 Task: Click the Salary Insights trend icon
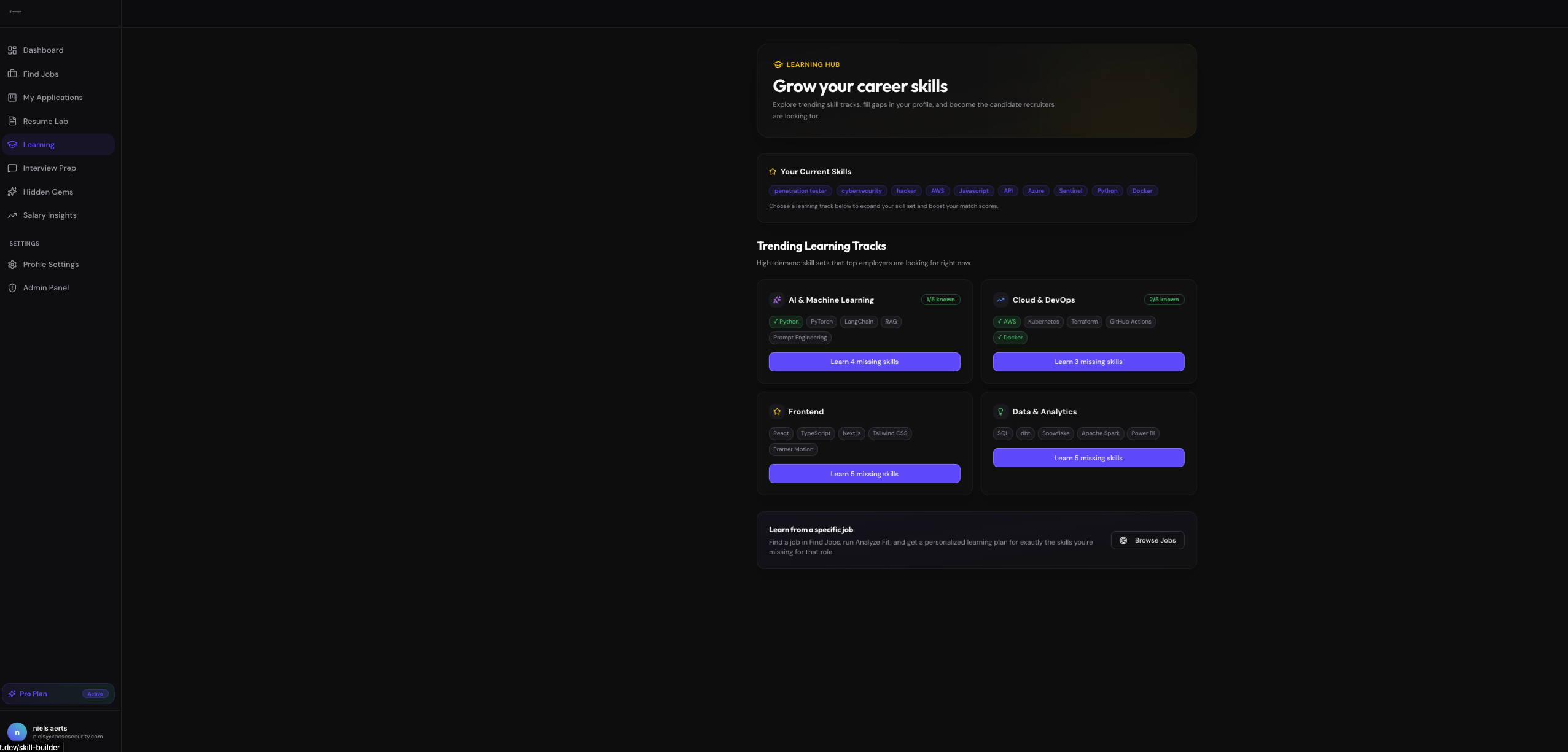(x=12, y=215)
